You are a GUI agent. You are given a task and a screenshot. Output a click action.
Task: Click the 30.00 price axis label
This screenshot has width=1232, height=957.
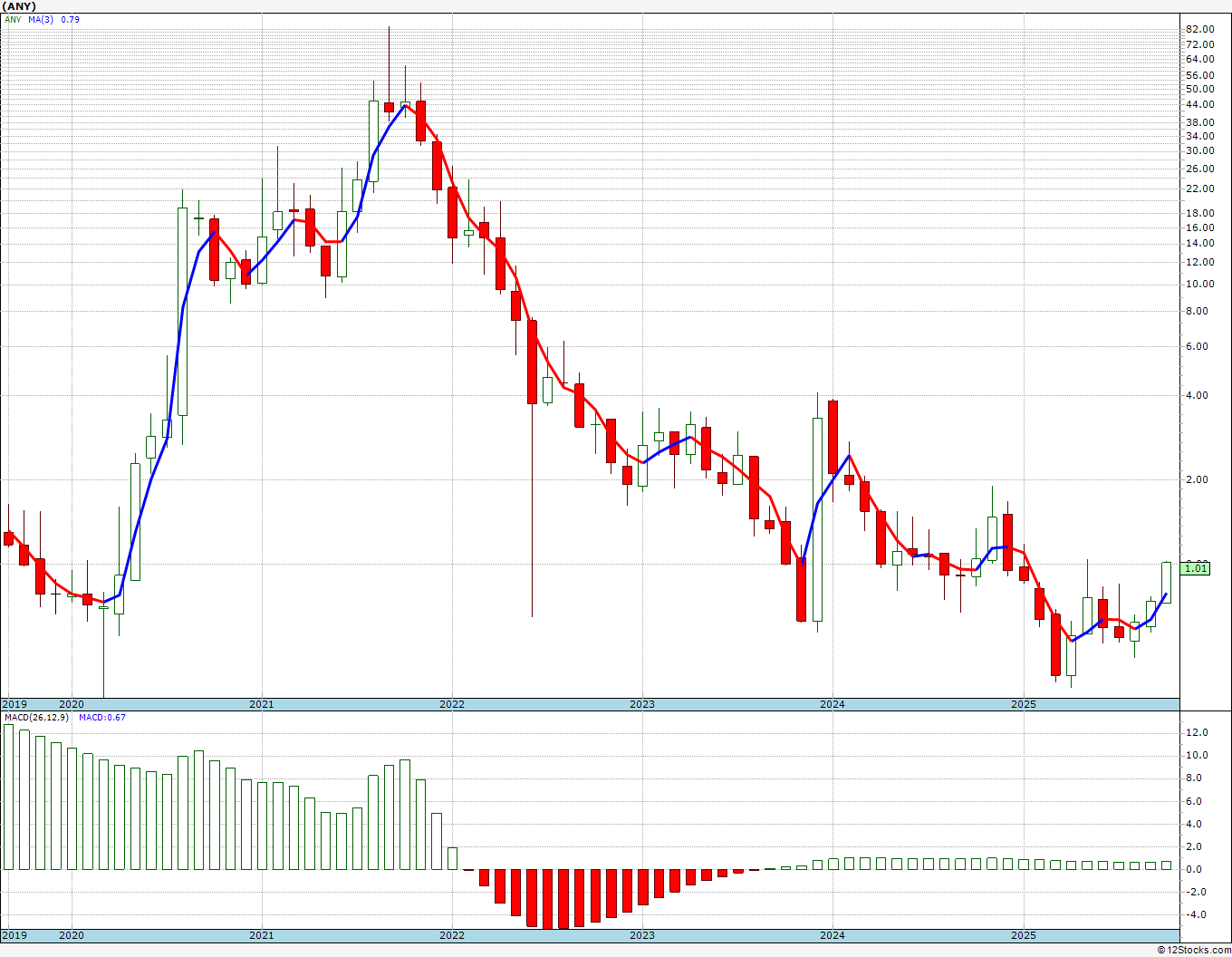click(1199, 151)
